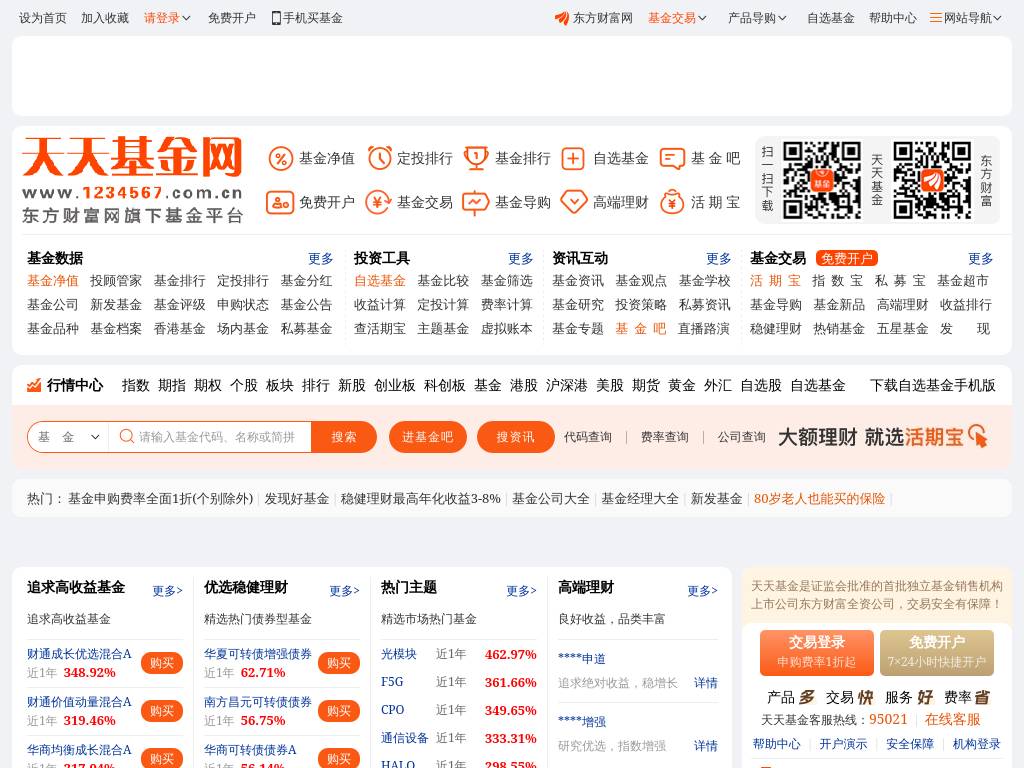Click 更多 next to 资讯互动
This screenshot has width=1024, height=768.
tap(718, 259)
